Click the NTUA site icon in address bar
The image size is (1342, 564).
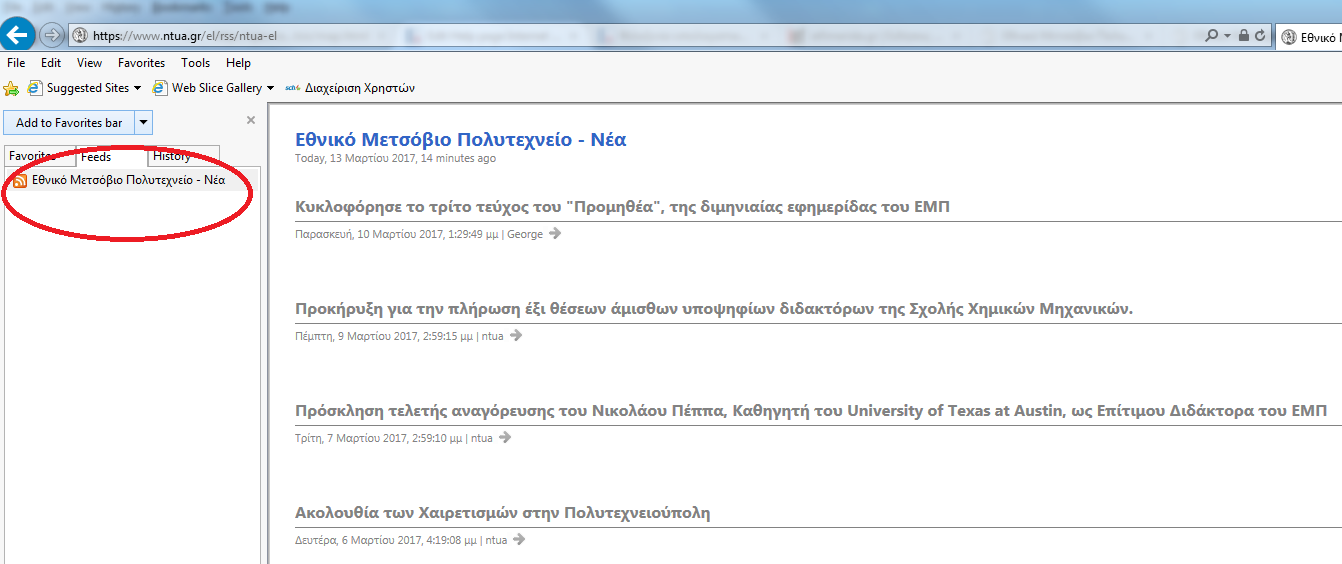point(80,36)
